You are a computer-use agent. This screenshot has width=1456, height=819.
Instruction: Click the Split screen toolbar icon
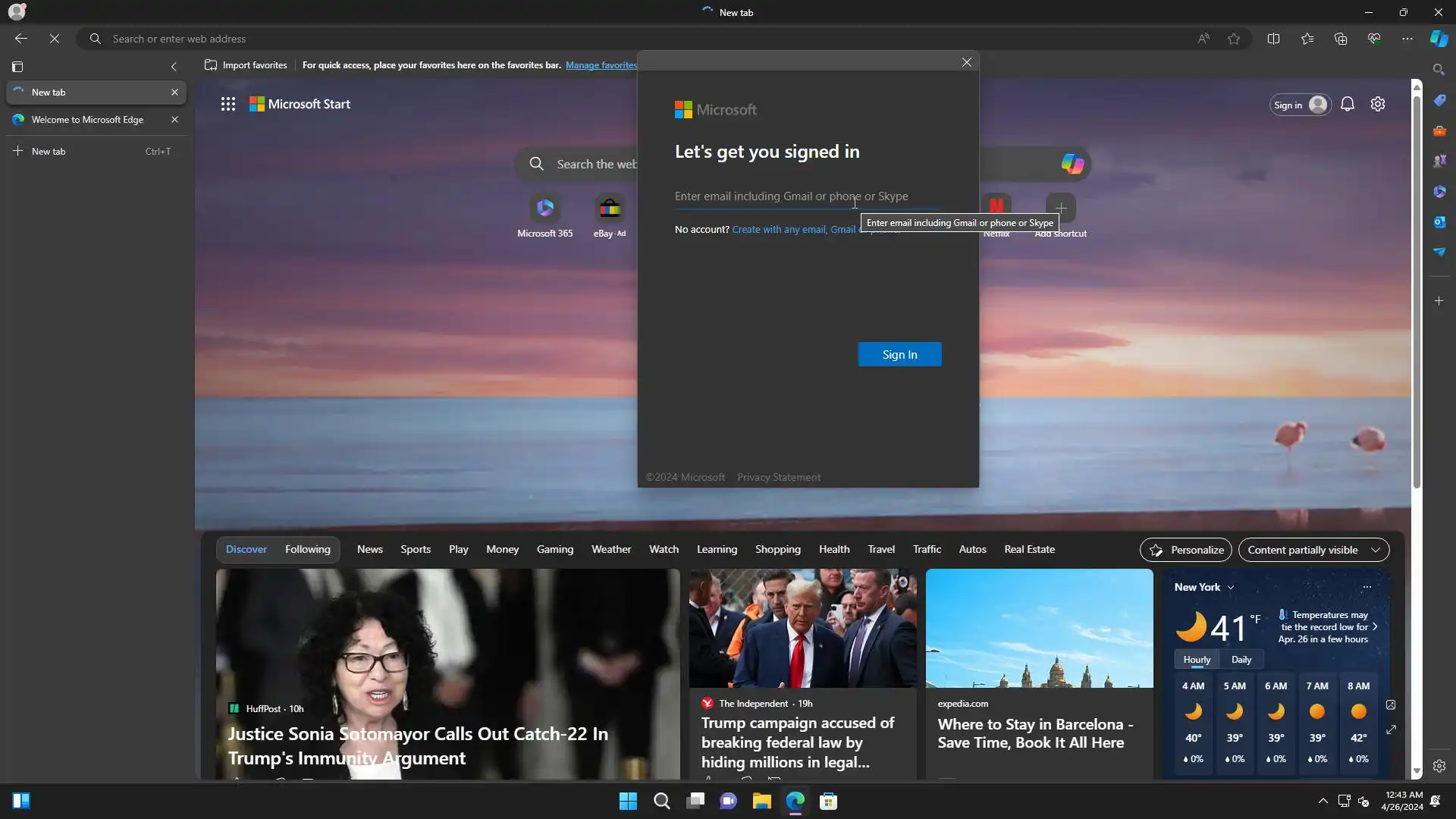pos(1273,39)
